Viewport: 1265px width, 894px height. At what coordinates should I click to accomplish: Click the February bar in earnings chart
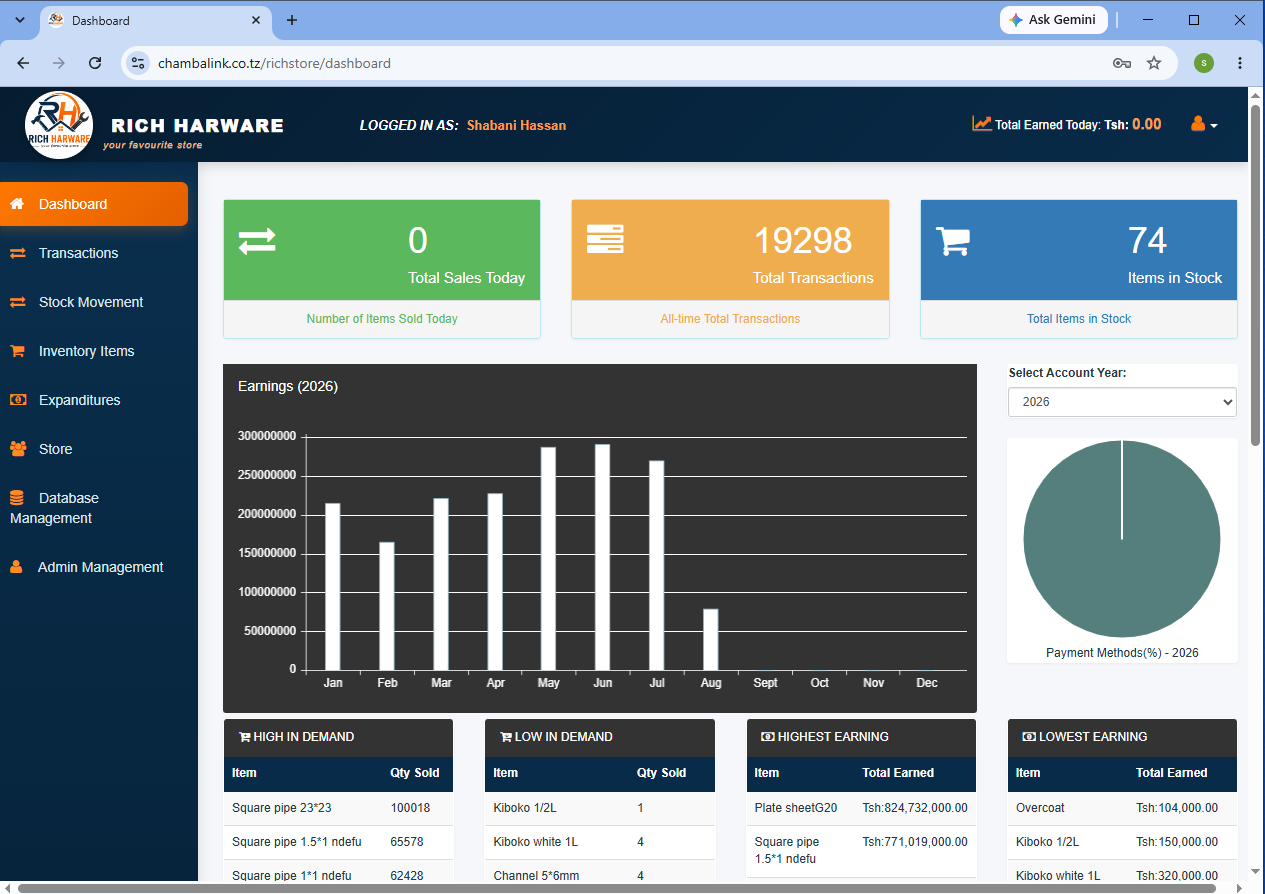[x=386, y=606]
